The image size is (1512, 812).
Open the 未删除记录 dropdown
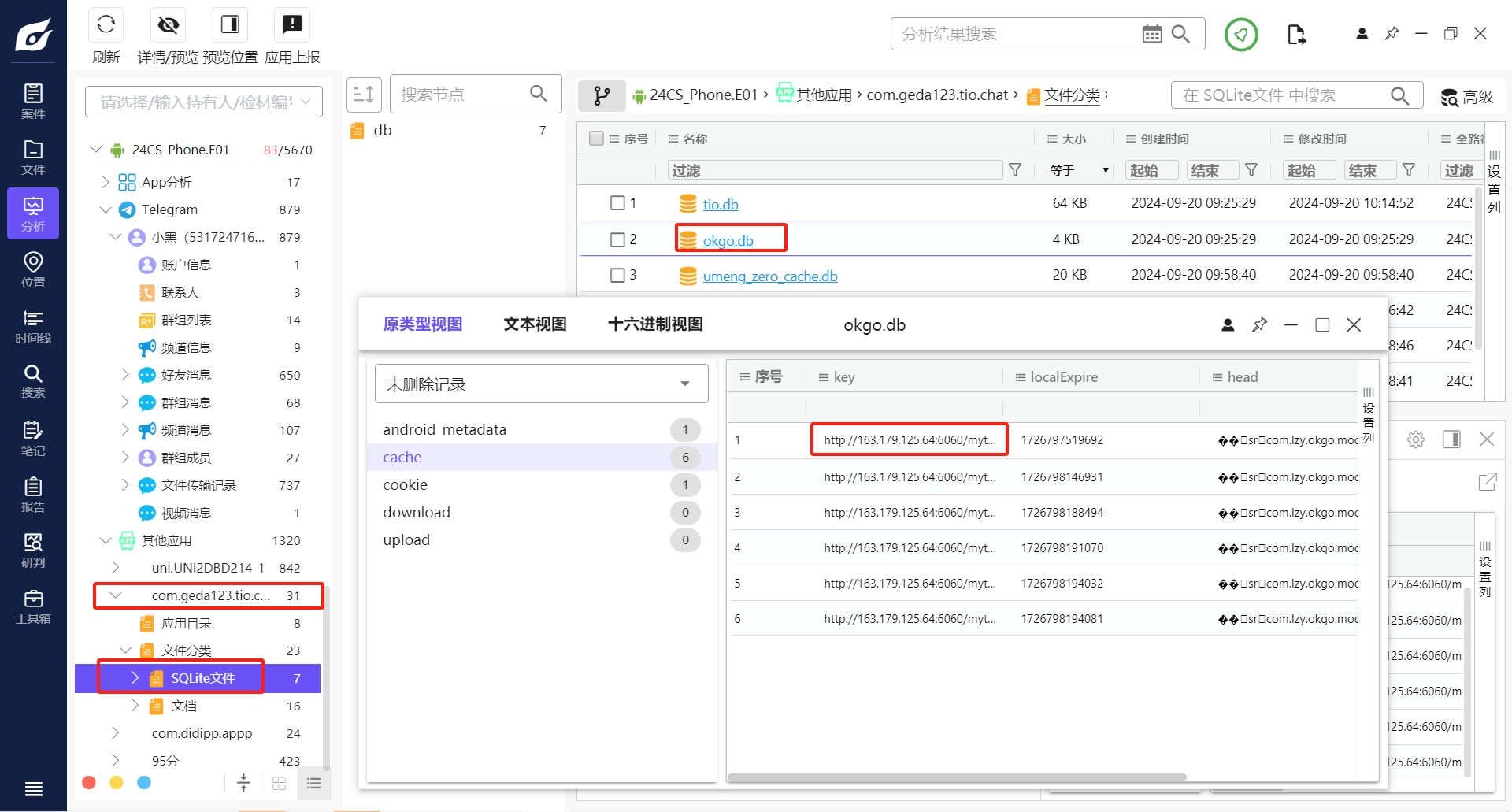pos(541,384)
